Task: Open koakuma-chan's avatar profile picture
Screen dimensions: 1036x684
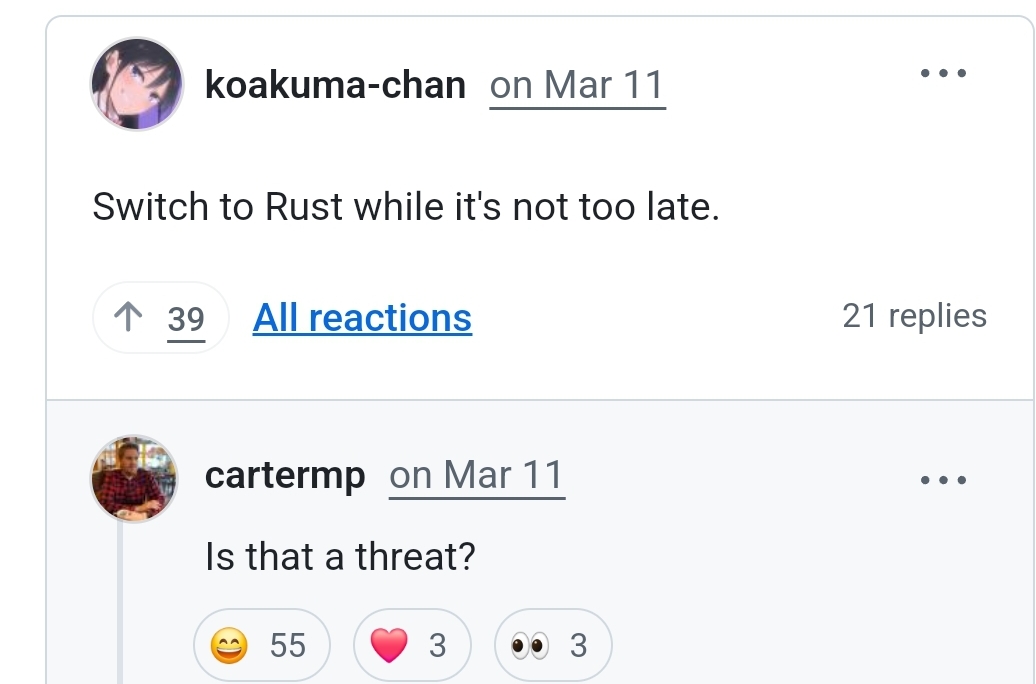Action: [x=137, y=84]
